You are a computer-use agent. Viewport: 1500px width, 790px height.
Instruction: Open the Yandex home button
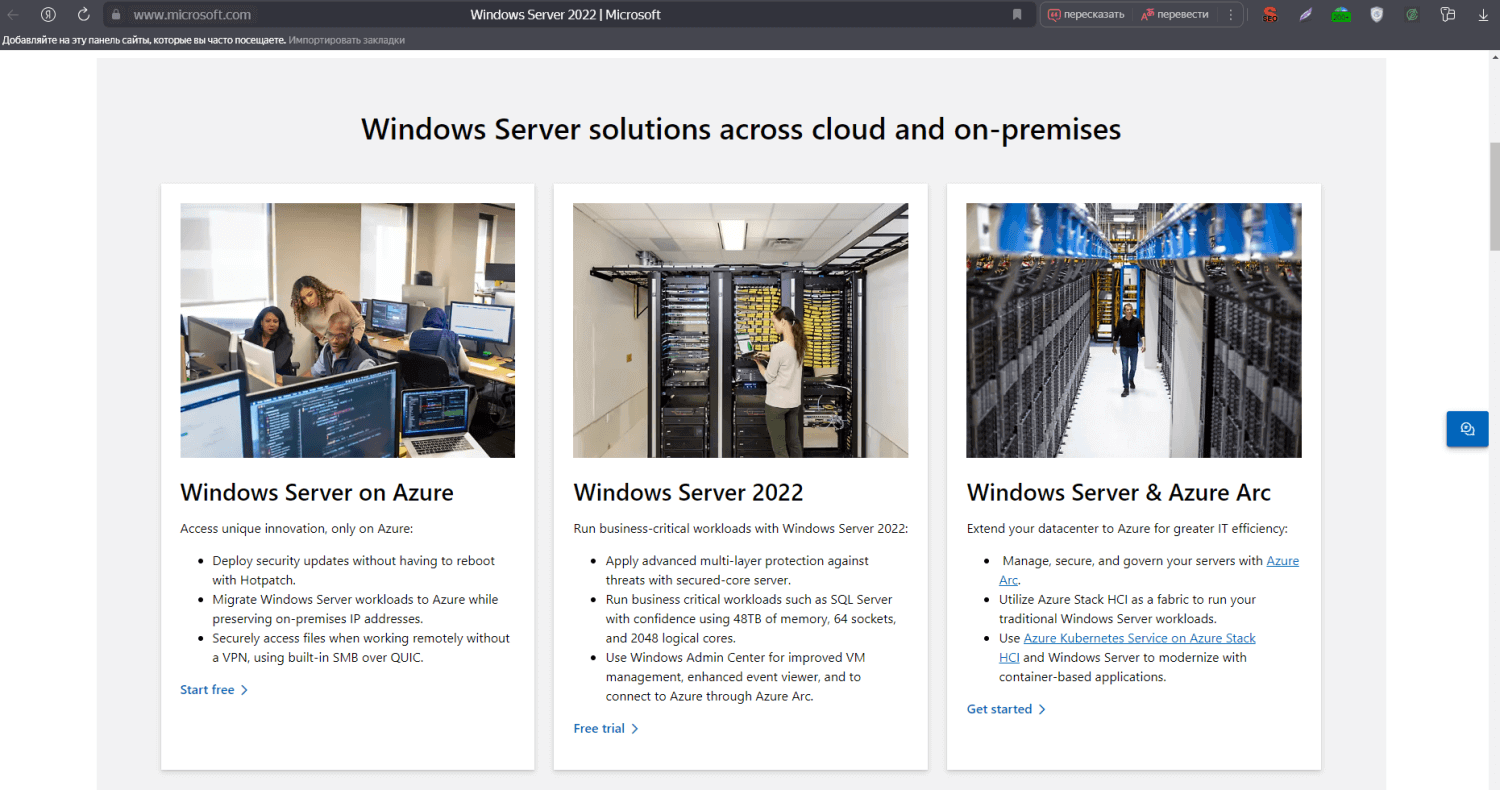click(48, 15)
